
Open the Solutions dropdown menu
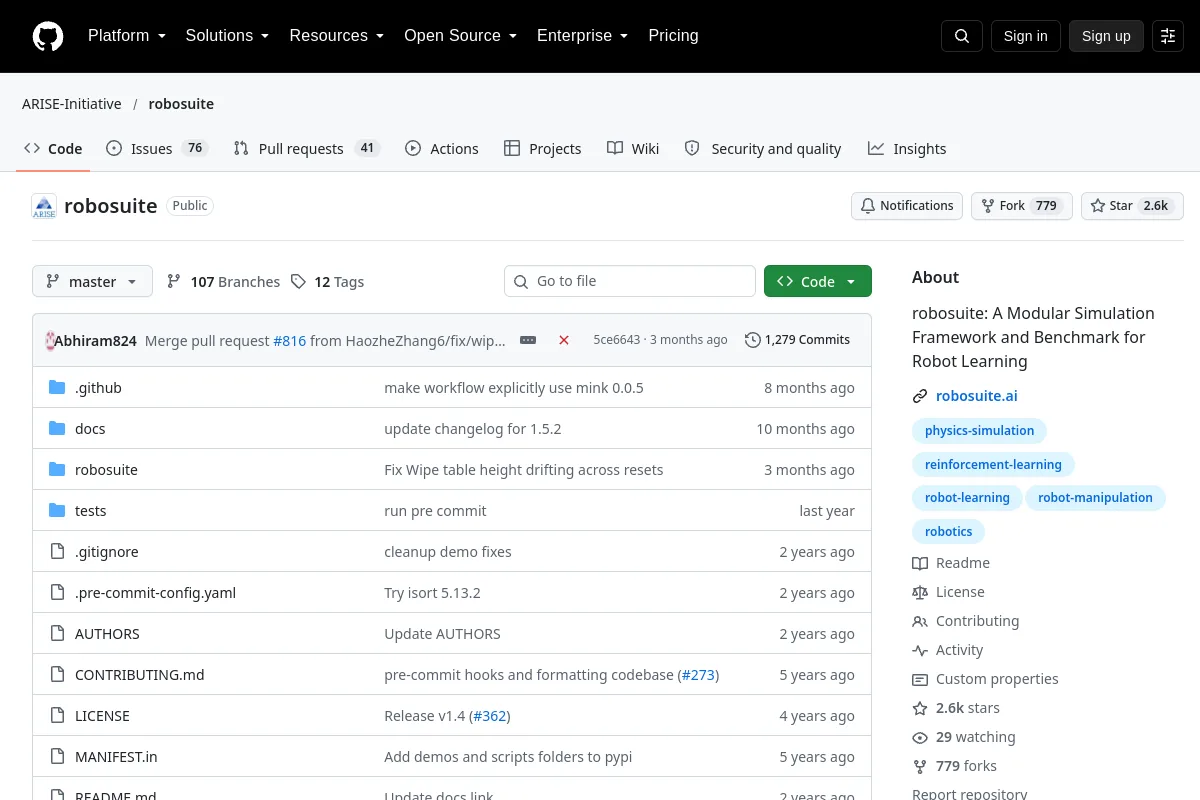click(x=227, y=36)
